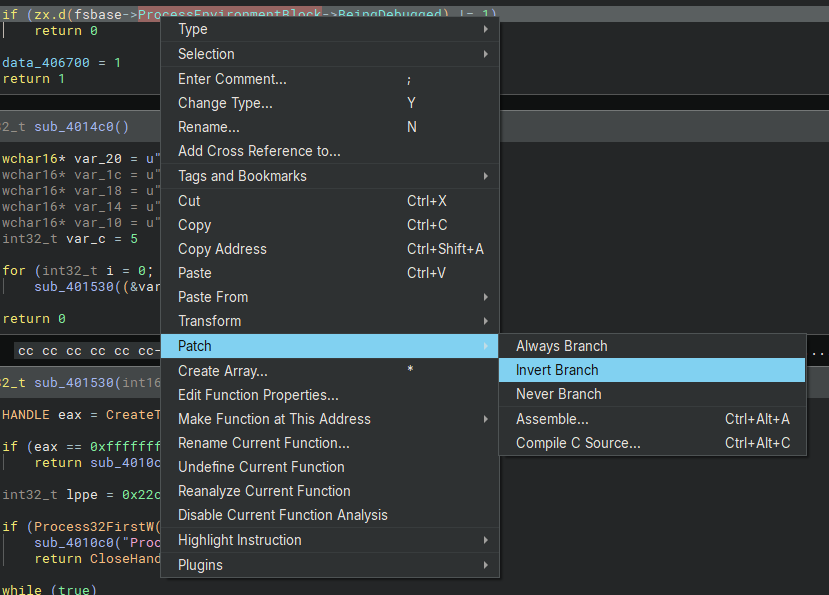Image resolution: width=829 pixels, height=595 pixels.
Task: Expand arrow beside Plugins
Action: [485, 565]
